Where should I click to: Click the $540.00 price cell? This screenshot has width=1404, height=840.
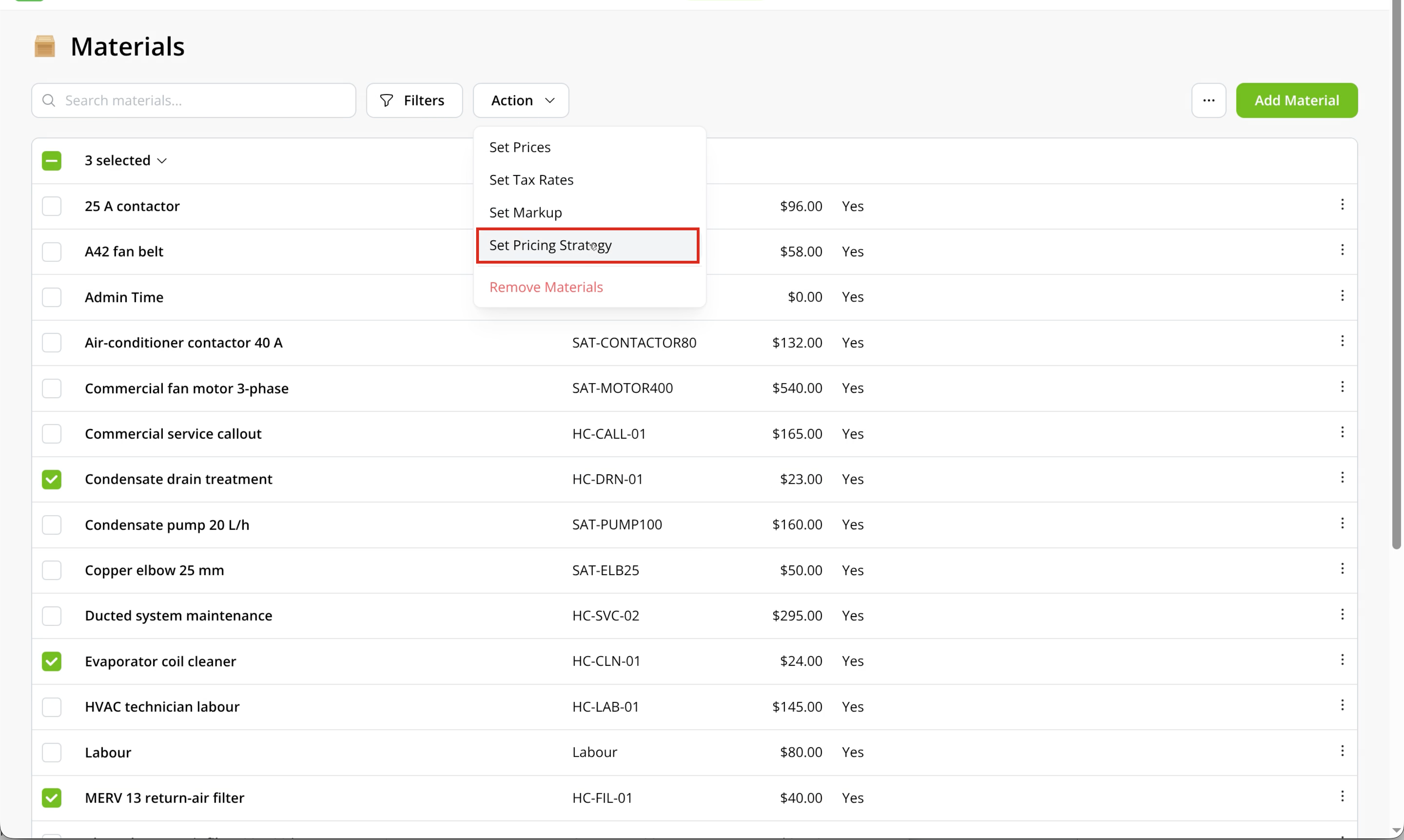797,388
